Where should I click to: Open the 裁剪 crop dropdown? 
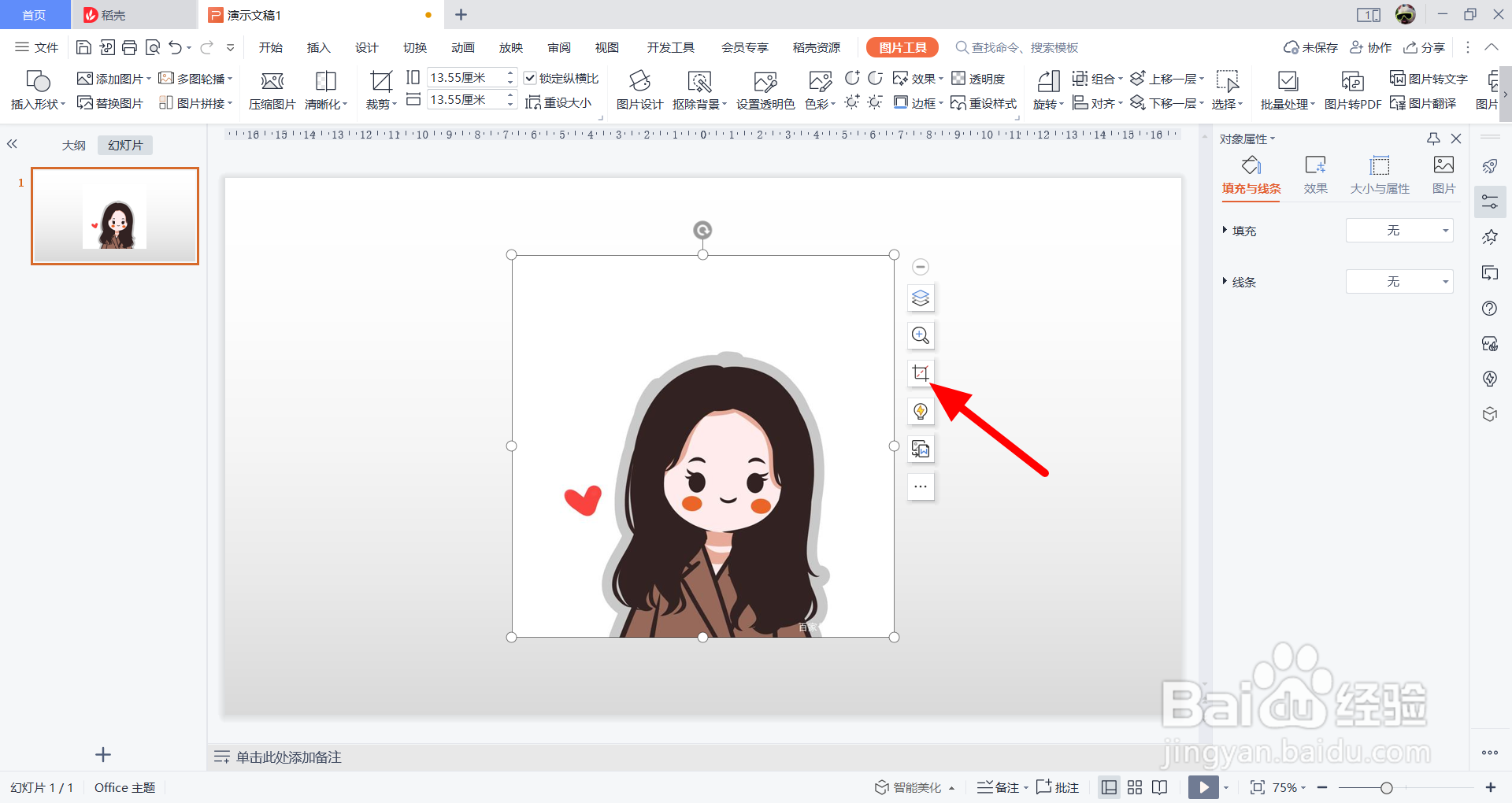381,104
